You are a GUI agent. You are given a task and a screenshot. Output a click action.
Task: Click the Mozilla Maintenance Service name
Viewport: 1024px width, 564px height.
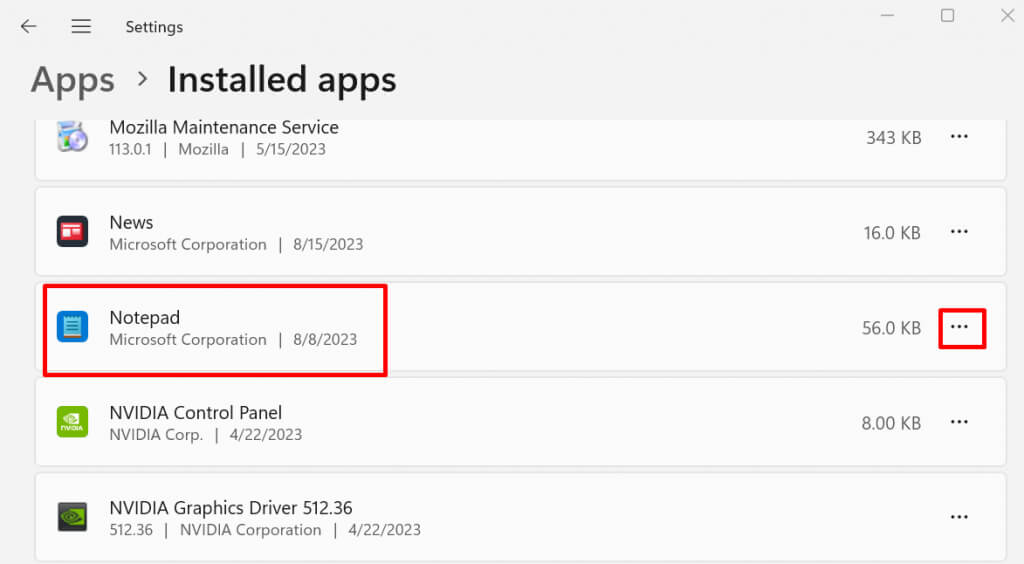[224, 128]
